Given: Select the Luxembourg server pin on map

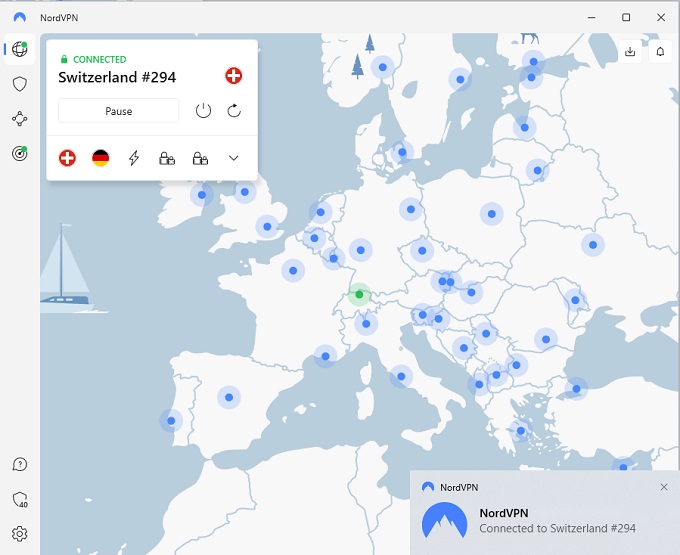Looking at the screenshot, I should click(333, 258).
